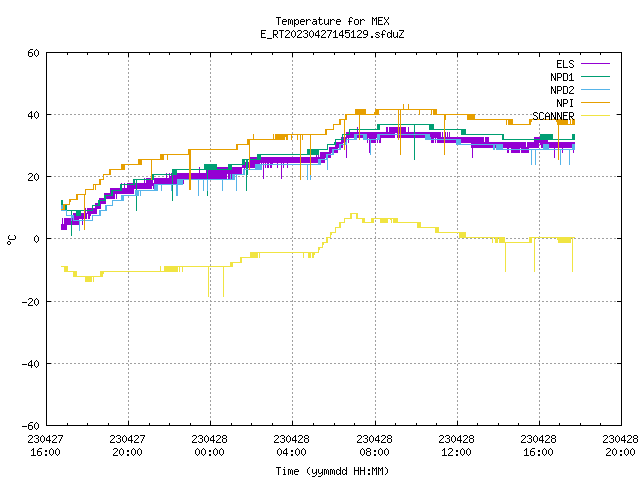640x480 pixels.
Task: Click the green NPD1 legend line sample
Action: [596, 77]
